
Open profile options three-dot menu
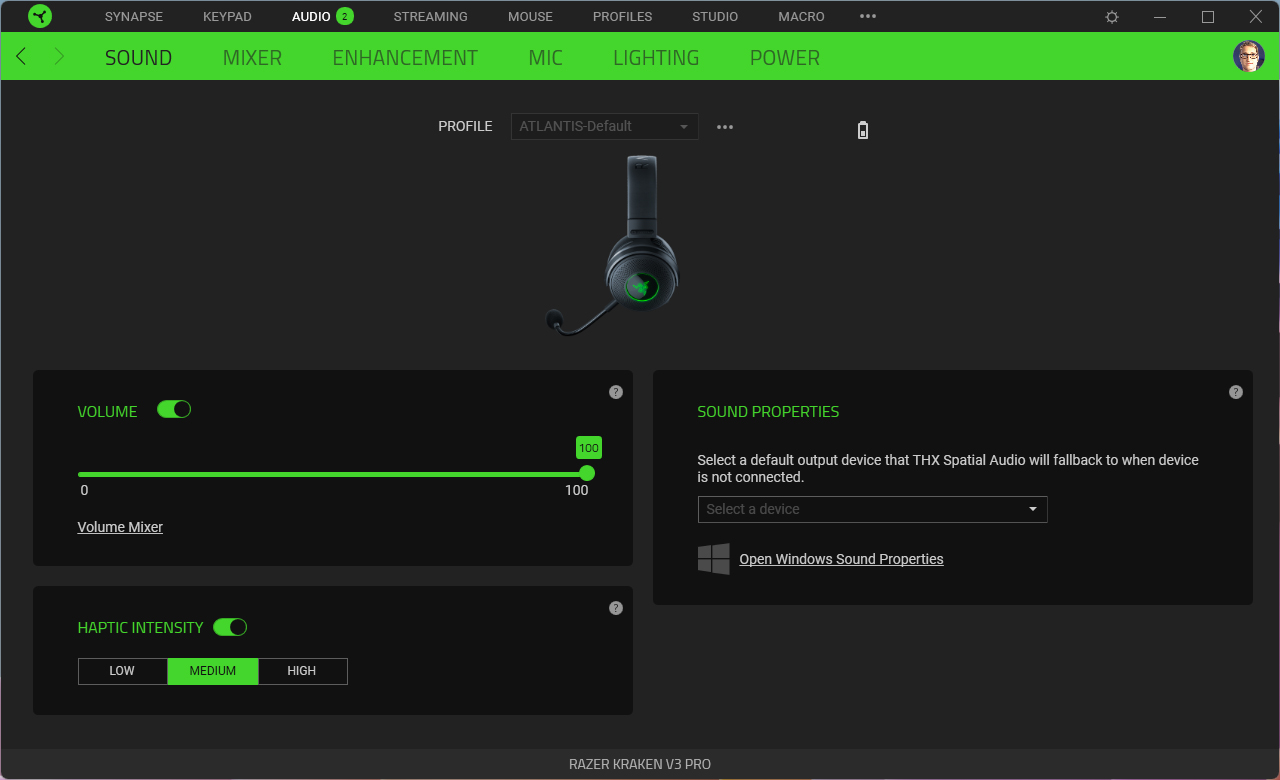725,127
